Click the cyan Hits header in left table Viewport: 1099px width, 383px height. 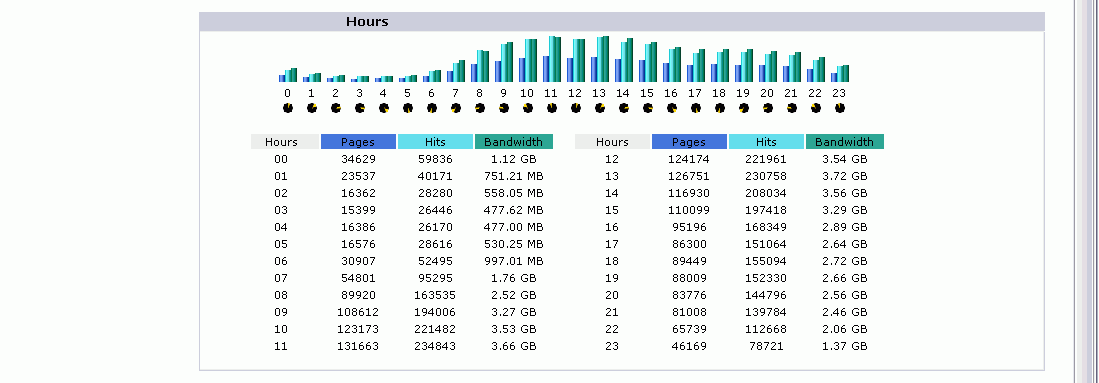click(435, 142)
